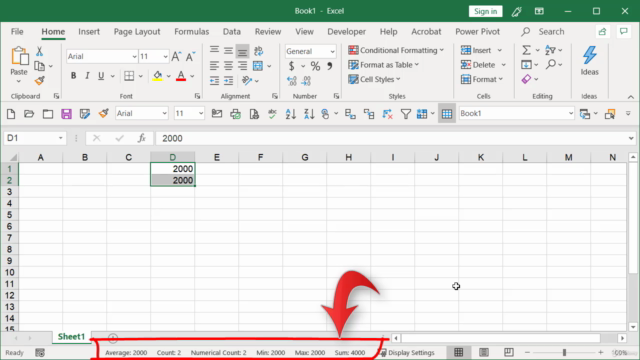
Task: Apply the percent style format
Action: (x=315, y=66)
